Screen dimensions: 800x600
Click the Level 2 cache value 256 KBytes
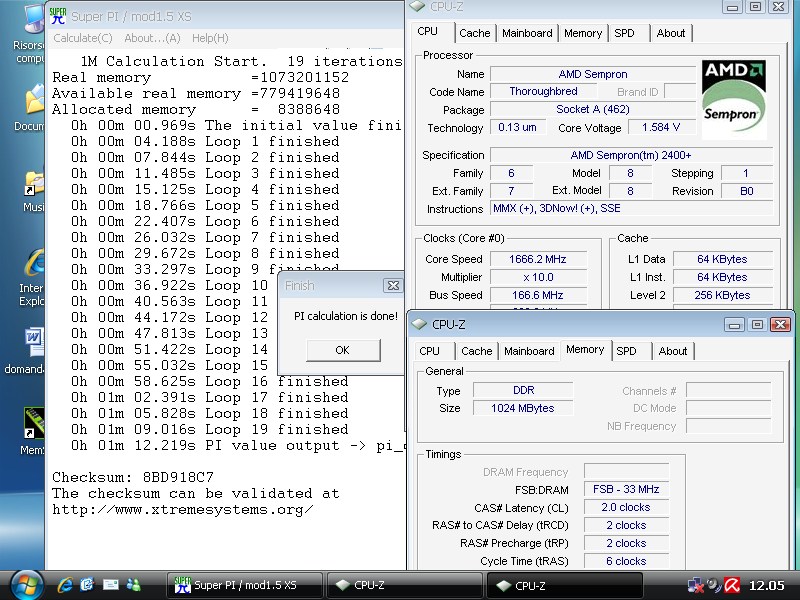coord(722,295)
